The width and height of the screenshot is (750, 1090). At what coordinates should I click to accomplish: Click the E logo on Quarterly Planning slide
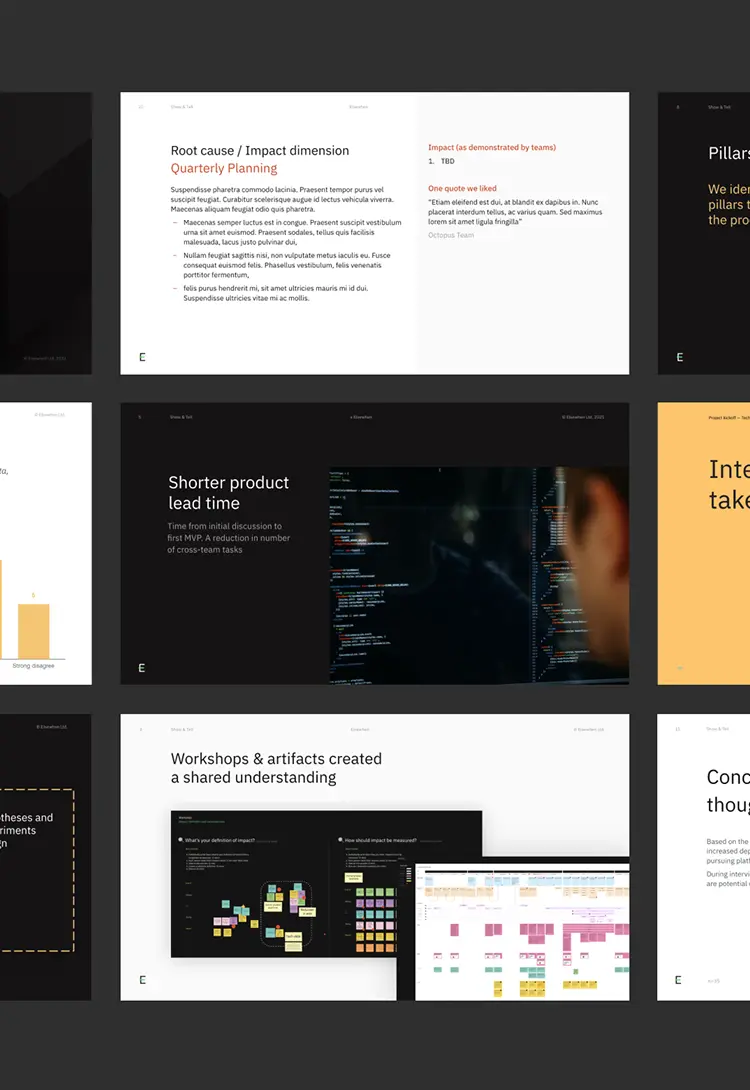tap(142, 357)
